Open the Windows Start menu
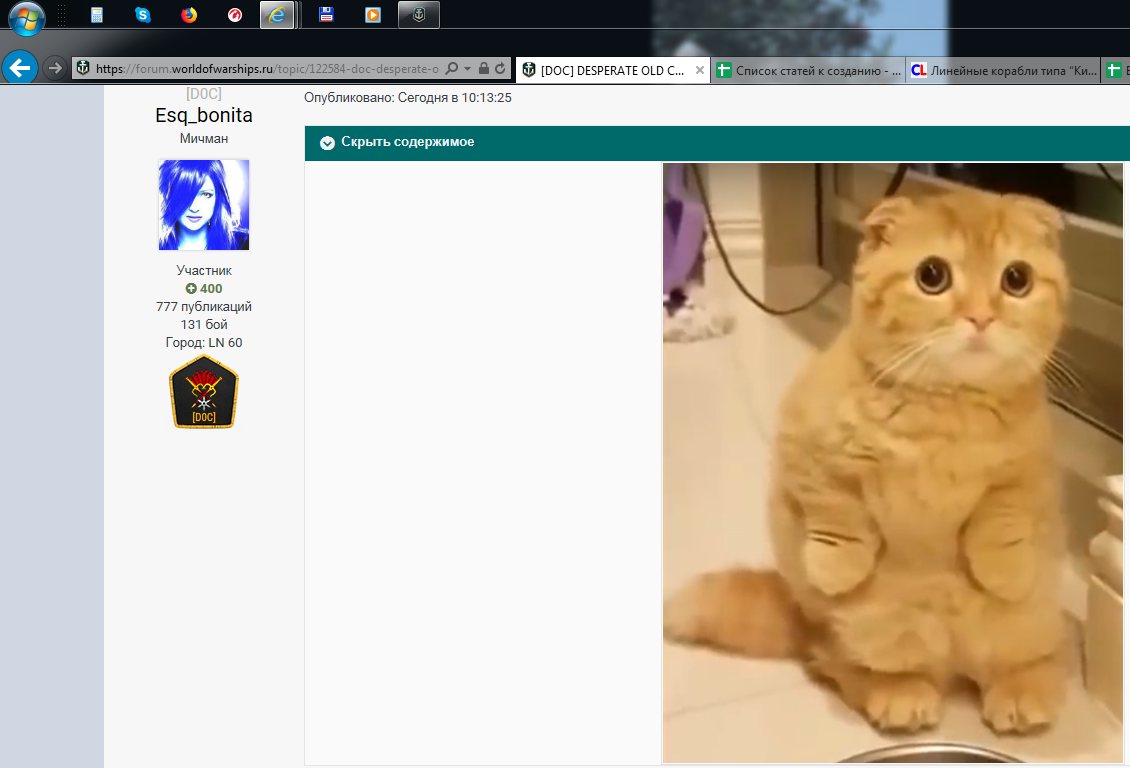Image resolution: width=1130 pixels, height=768 pixels. coord(27,16)
